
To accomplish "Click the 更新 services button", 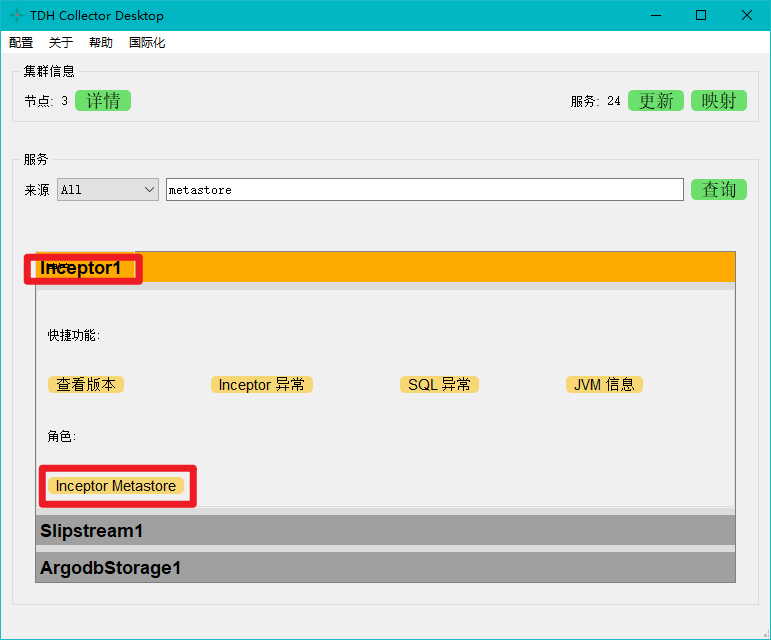I will [656, 101].
